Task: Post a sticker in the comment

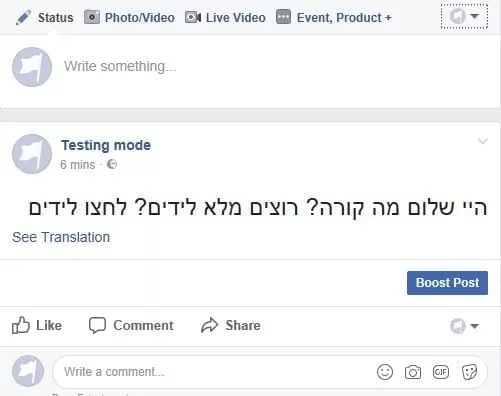Action: [x=469, y=372]
